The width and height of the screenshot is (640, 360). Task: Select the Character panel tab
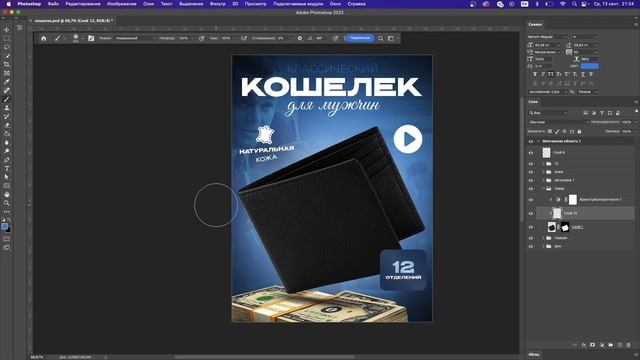(x=535, y=24)
